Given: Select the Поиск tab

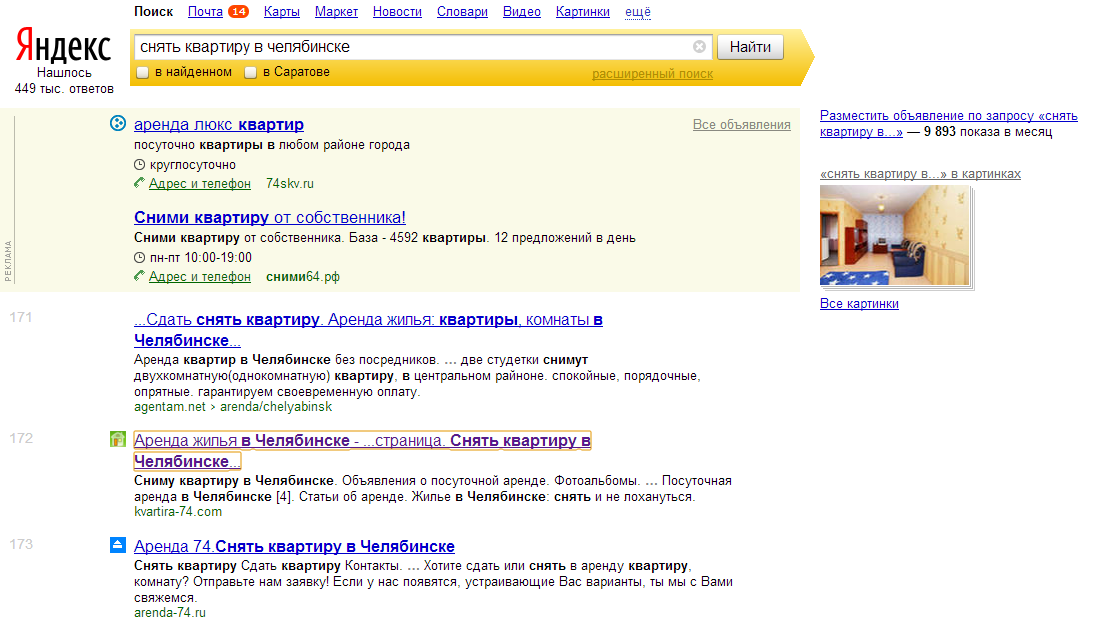Looking at the screenshot, I should 154,11.
